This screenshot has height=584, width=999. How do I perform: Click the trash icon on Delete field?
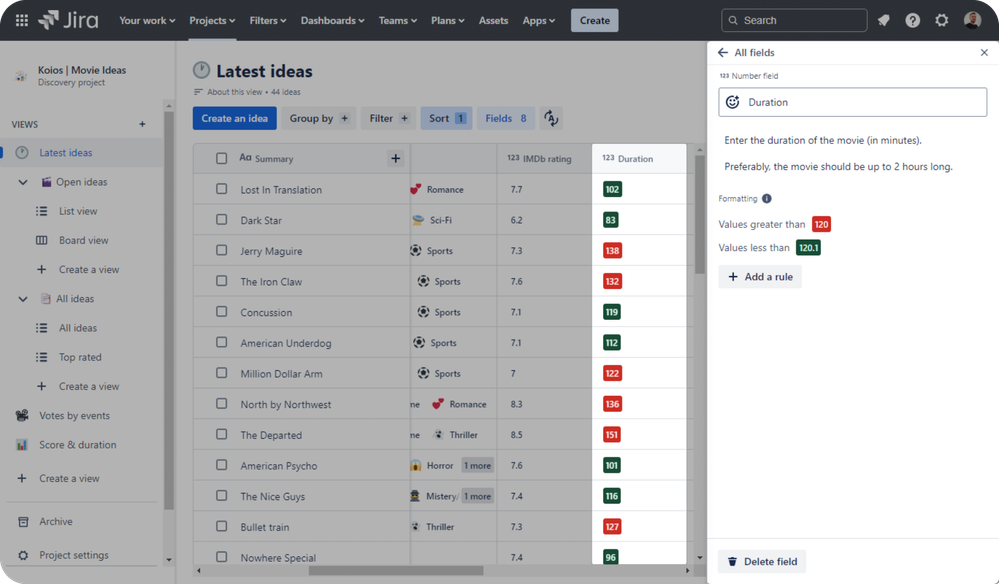[732, 561]
